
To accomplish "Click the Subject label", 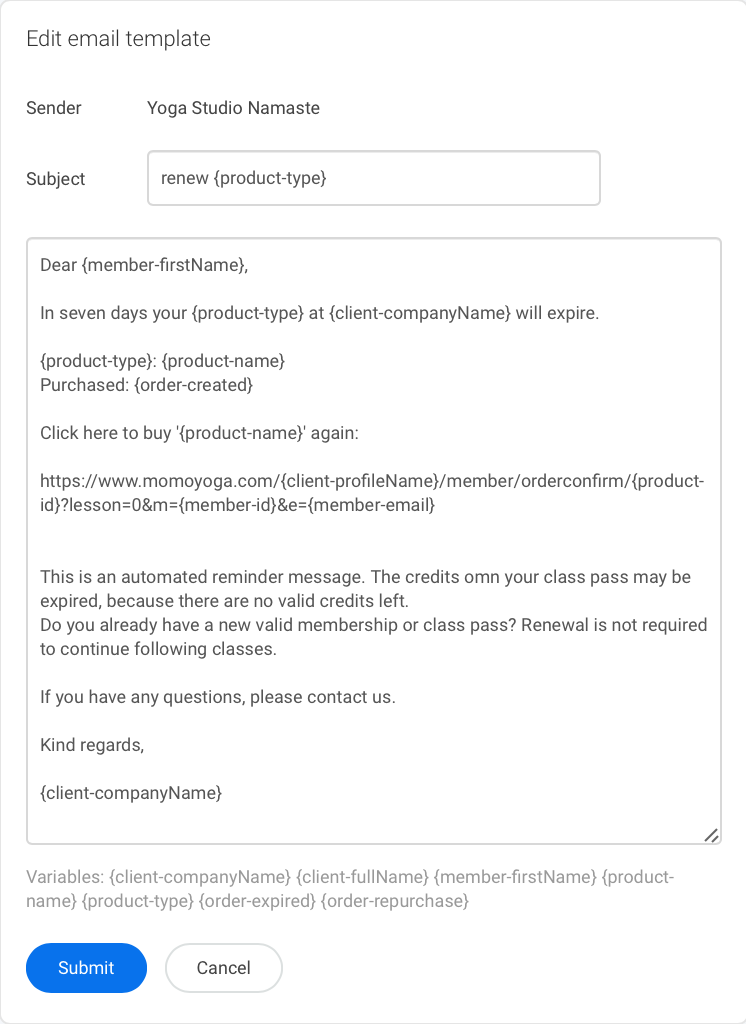I will (56, 179).
